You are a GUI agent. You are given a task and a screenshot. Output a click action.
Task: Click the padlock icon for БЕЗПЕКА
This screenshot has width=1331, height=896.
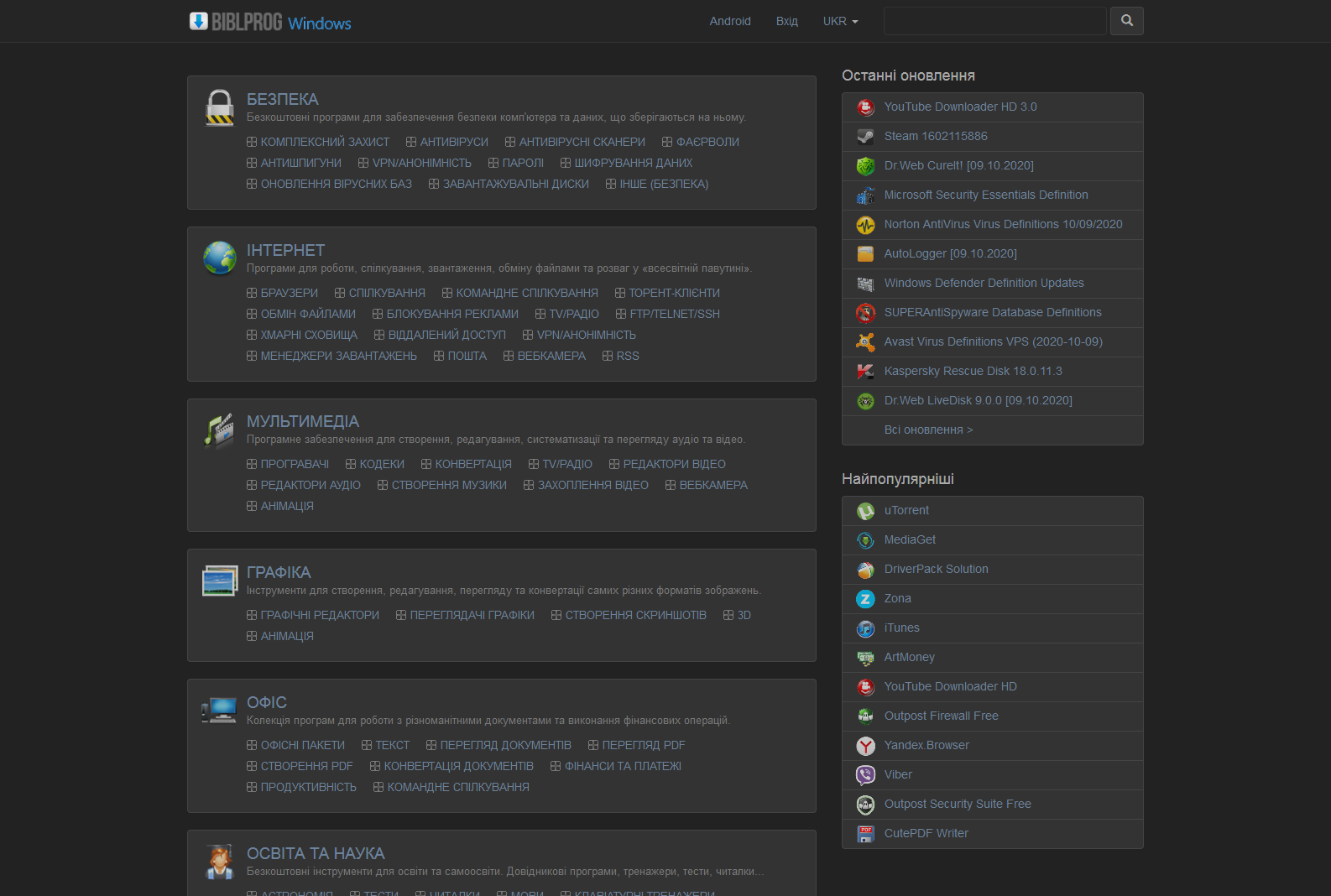(220, 107)
